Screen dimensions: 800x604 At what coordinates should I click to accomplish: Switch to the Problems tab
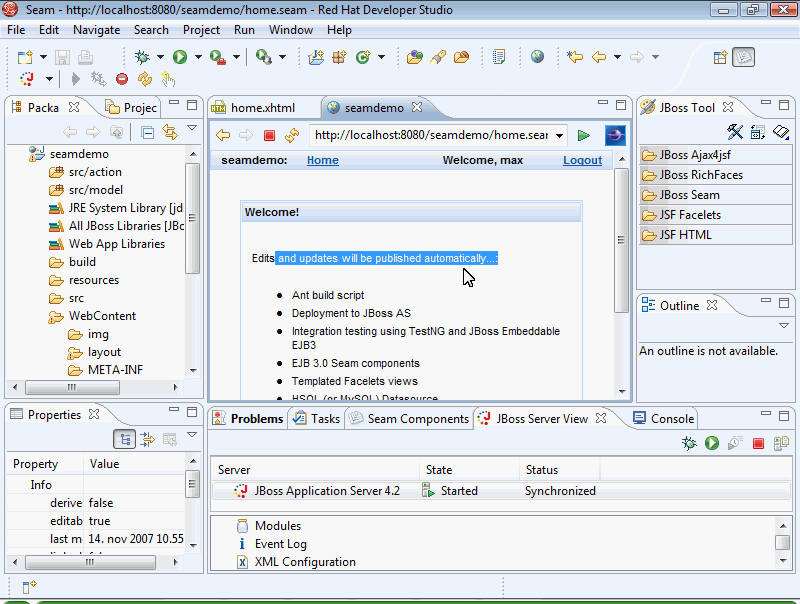click(248, 419)
